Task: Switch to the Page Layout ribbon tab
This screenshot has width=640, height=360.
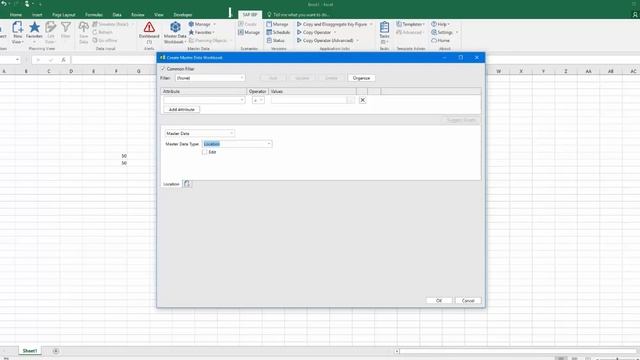Action: click(x=64, y=15)
